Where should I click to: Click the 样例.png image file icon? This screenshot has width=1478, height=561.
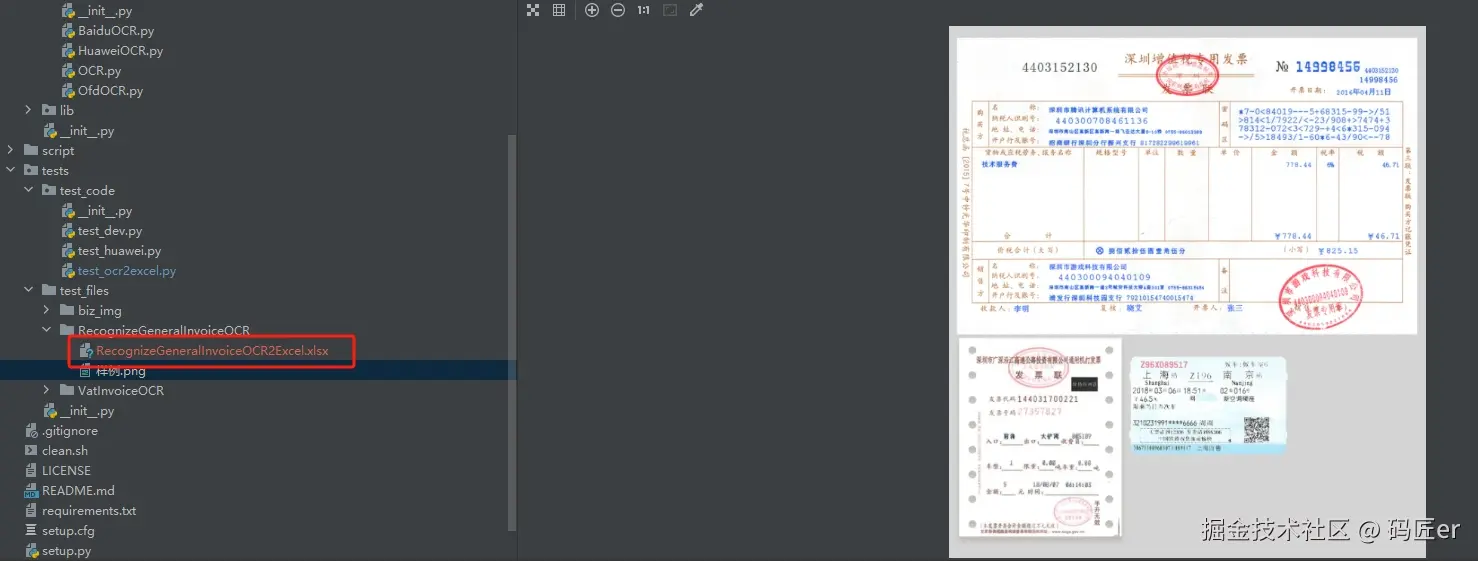click(86, 371)
